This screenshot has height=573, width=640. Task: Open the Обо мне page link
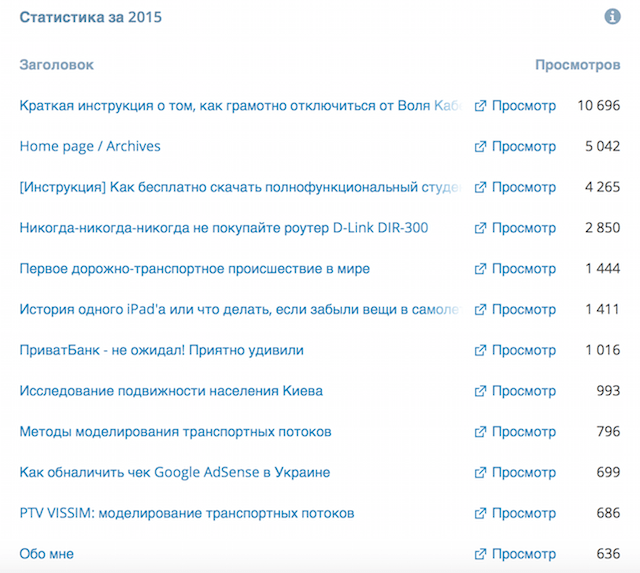click(x=46, y=554)
